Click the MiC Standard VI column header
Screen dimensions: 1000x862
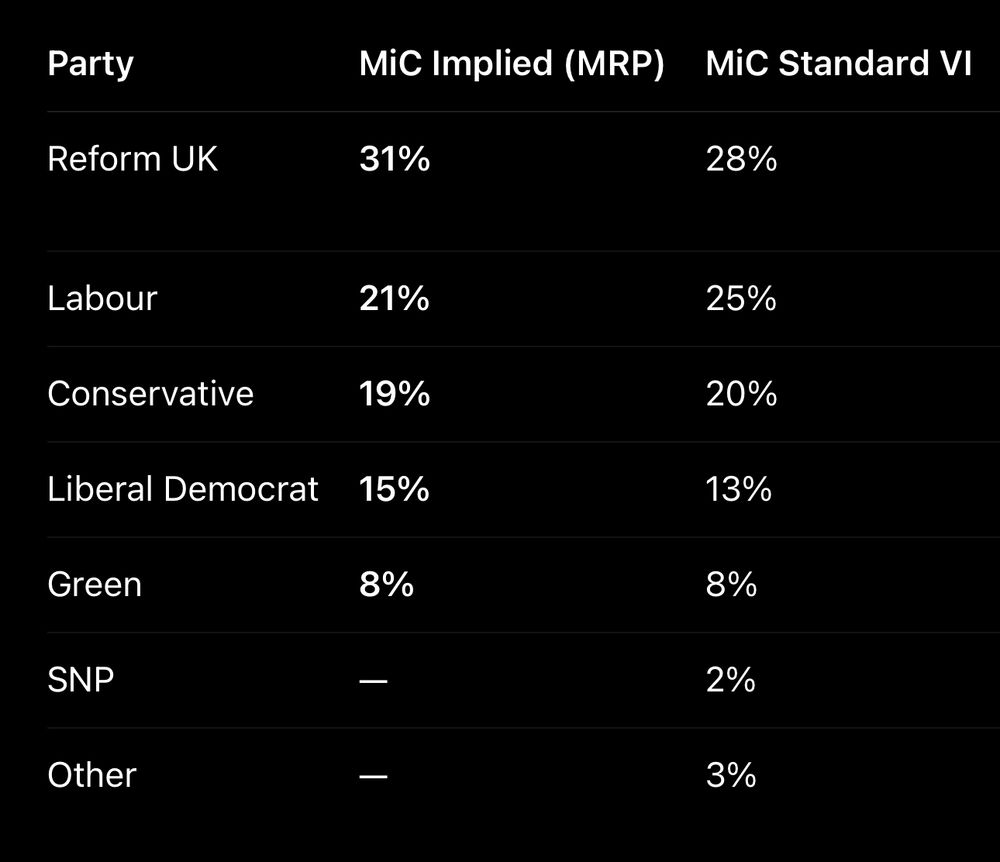tap(838, 64)
